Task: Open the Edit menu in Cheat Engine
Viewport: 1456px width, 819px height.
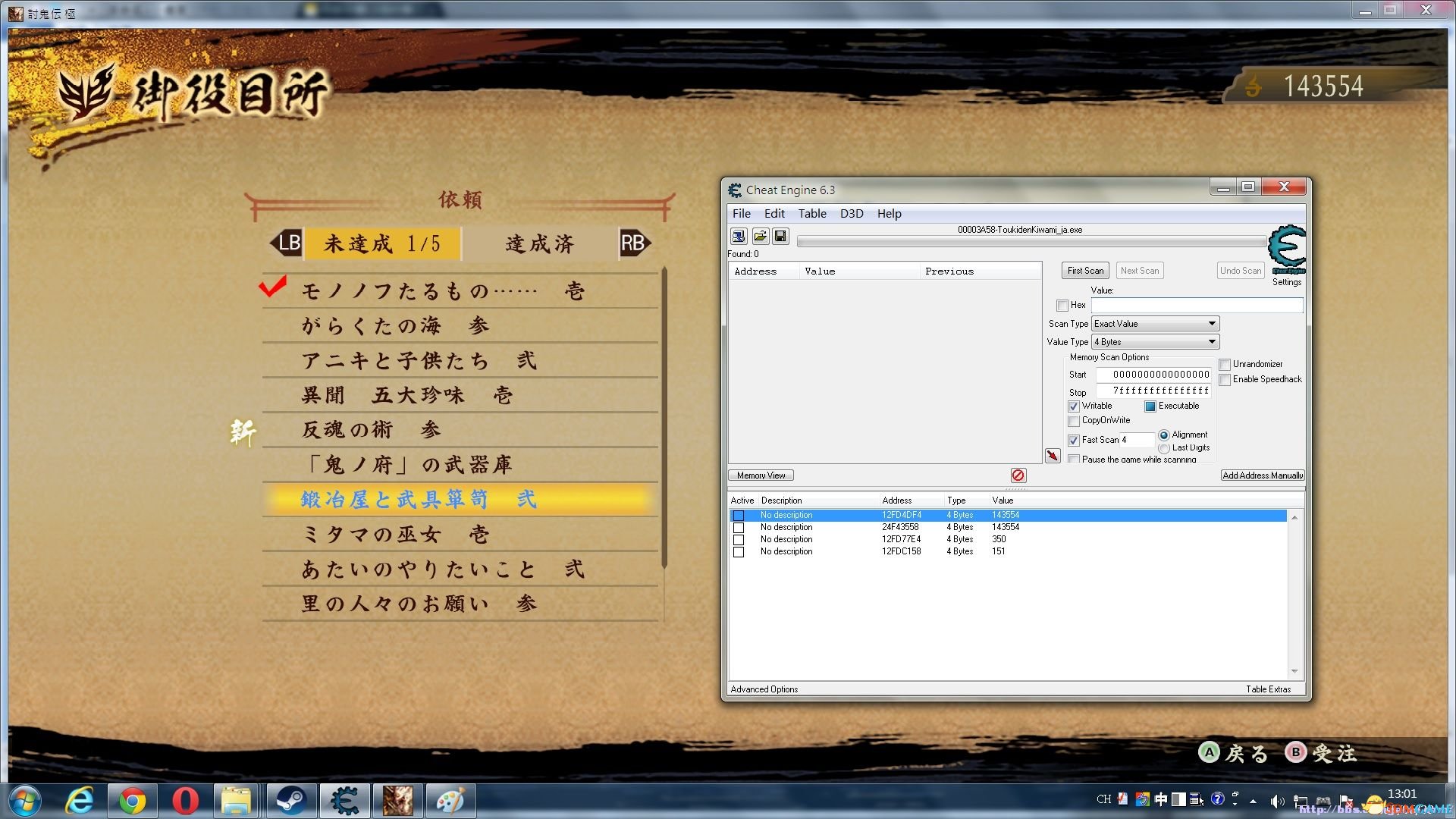Action: click(x=774, y=214)
